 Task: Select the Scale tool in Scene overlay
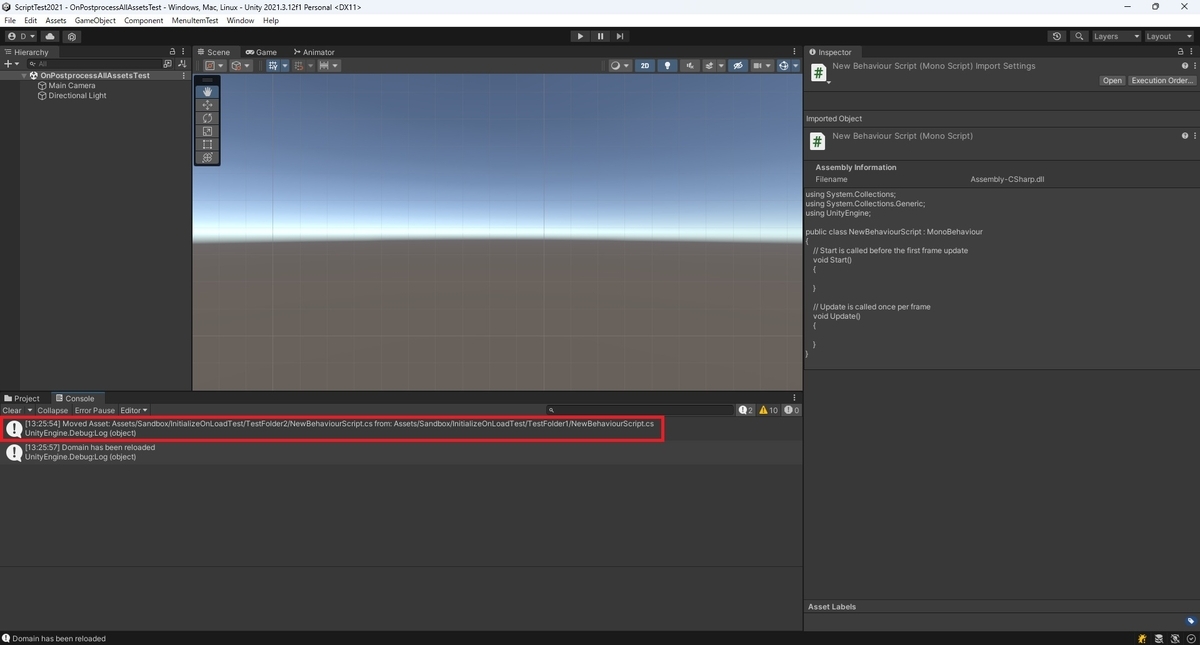coord(207,131)
